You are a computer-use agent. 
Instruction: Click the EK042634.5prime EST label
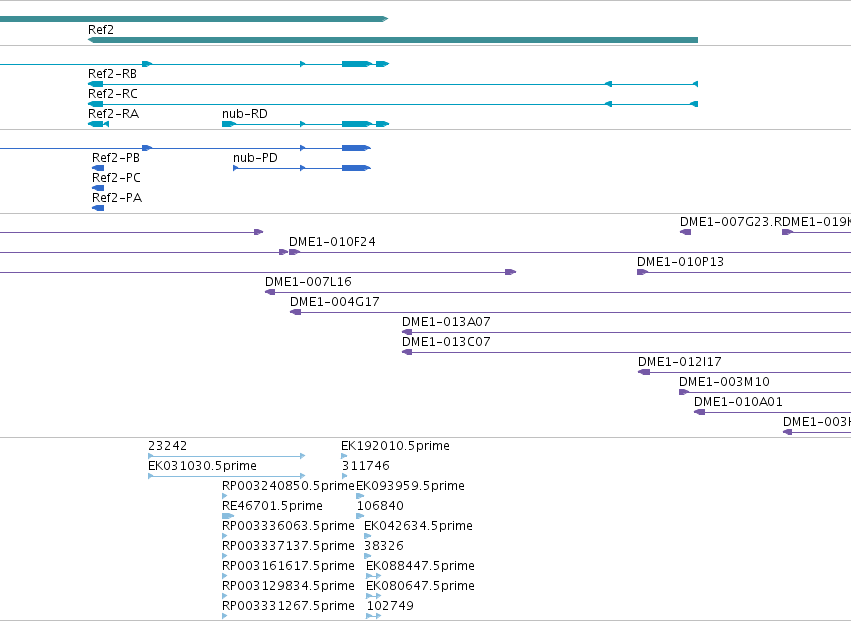[418, 527]
